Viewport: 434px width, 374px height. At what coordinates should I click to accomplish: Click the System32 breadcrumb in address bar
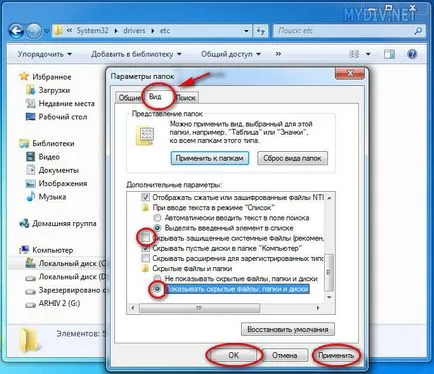pyautogui.click(x=92, y=31)
